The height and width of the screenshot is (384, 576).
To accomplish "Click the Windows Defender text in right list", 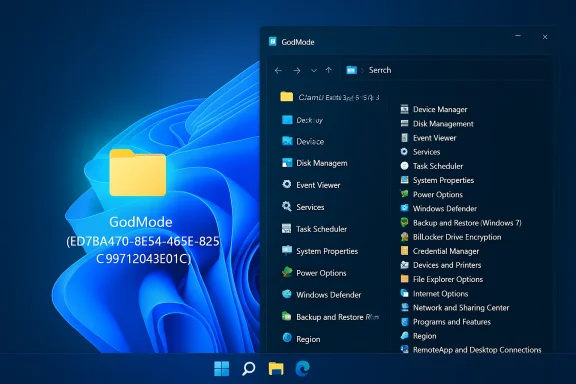I will coord(445,208).
